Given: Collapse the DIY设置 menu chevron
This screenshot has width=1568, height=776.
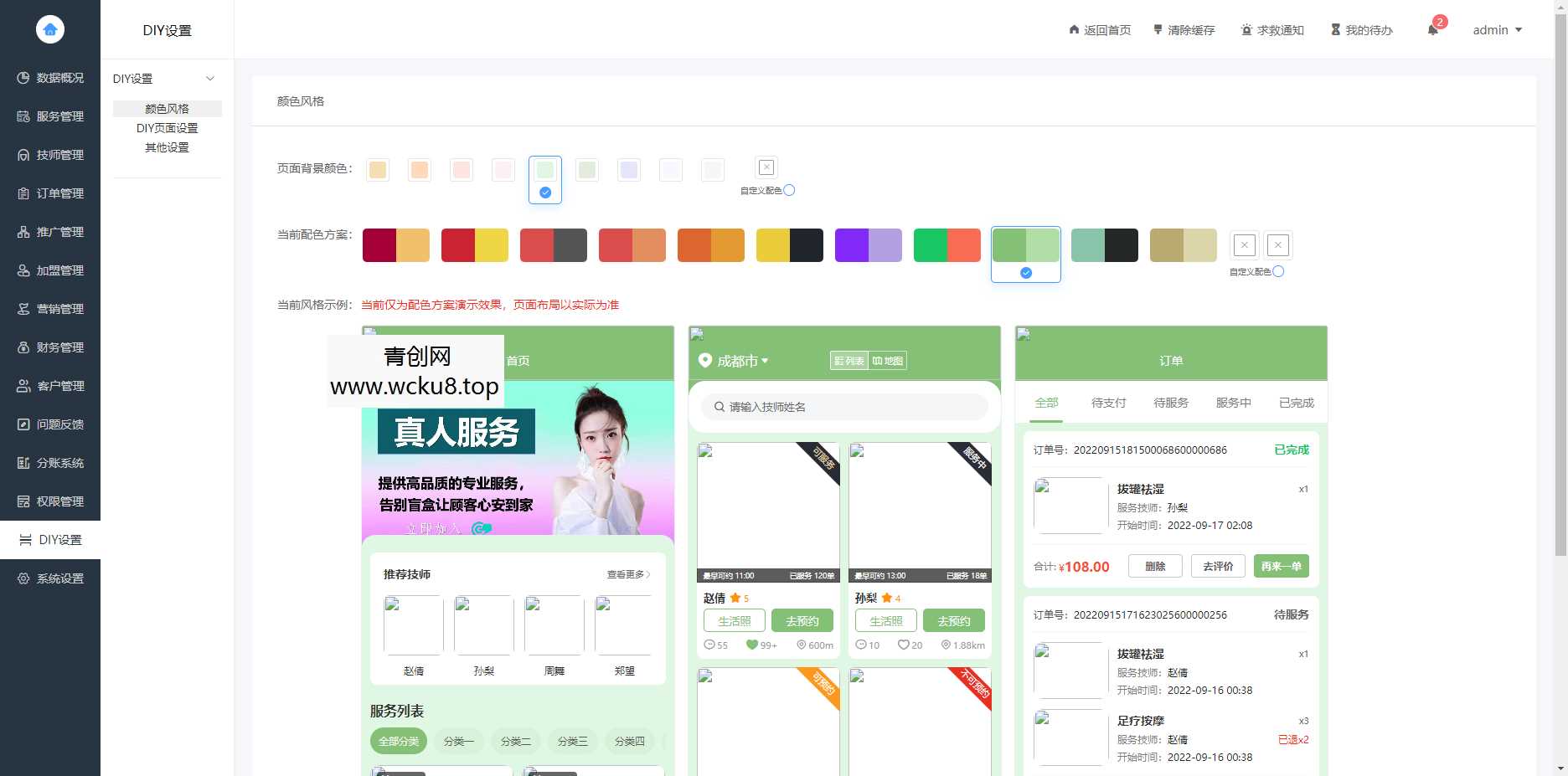Looking at the screenshot, I should [x=210, y=78].
